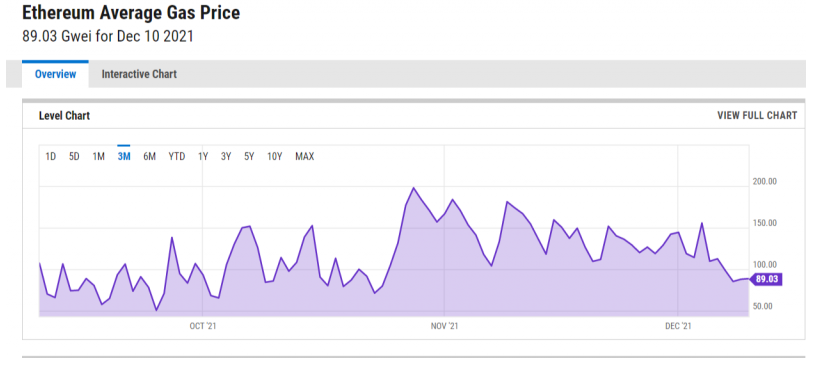Click the NOV '21 axis label
Image resolution: width=817 pixels, height=365 pixels.
coord(444,326)
